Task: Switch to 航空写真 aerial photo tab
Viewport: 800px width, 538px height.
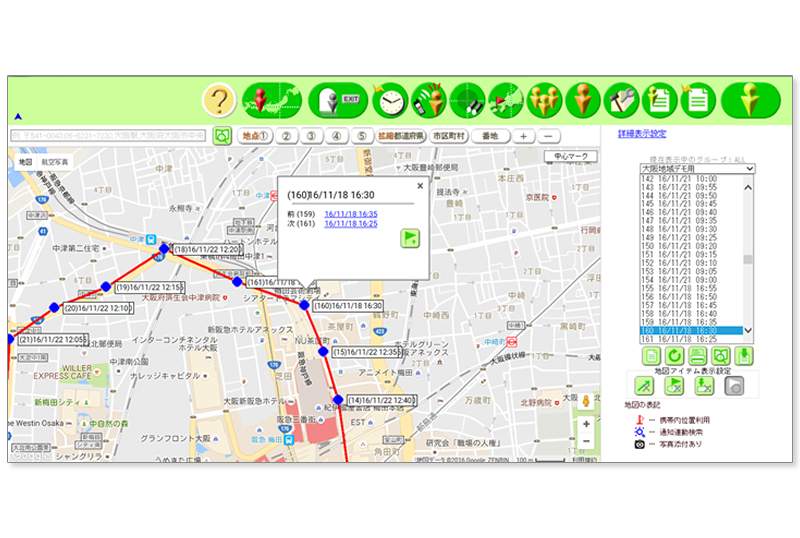Action: coord(55,162)
